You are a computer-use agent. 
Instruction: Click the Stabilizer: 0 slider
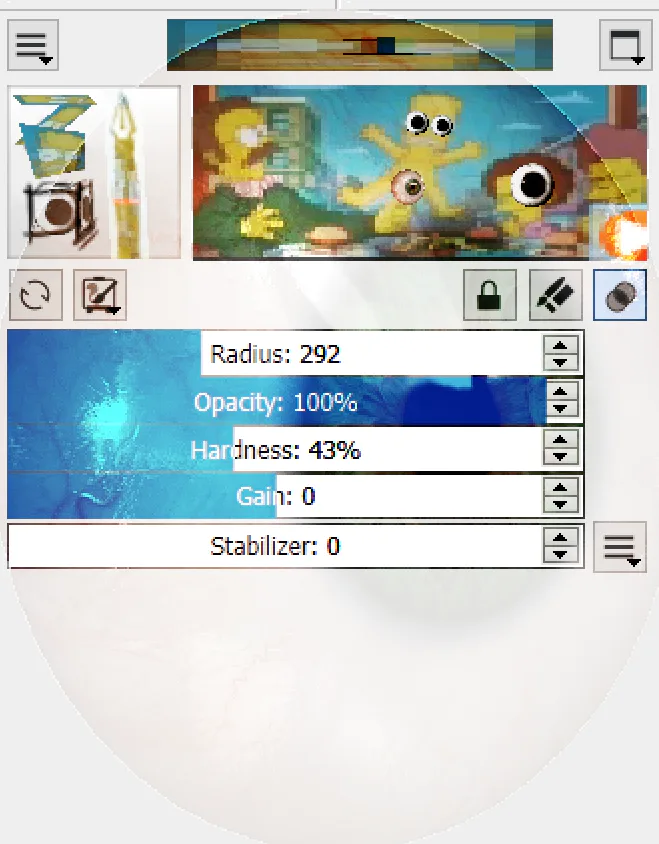pos(275,546)
